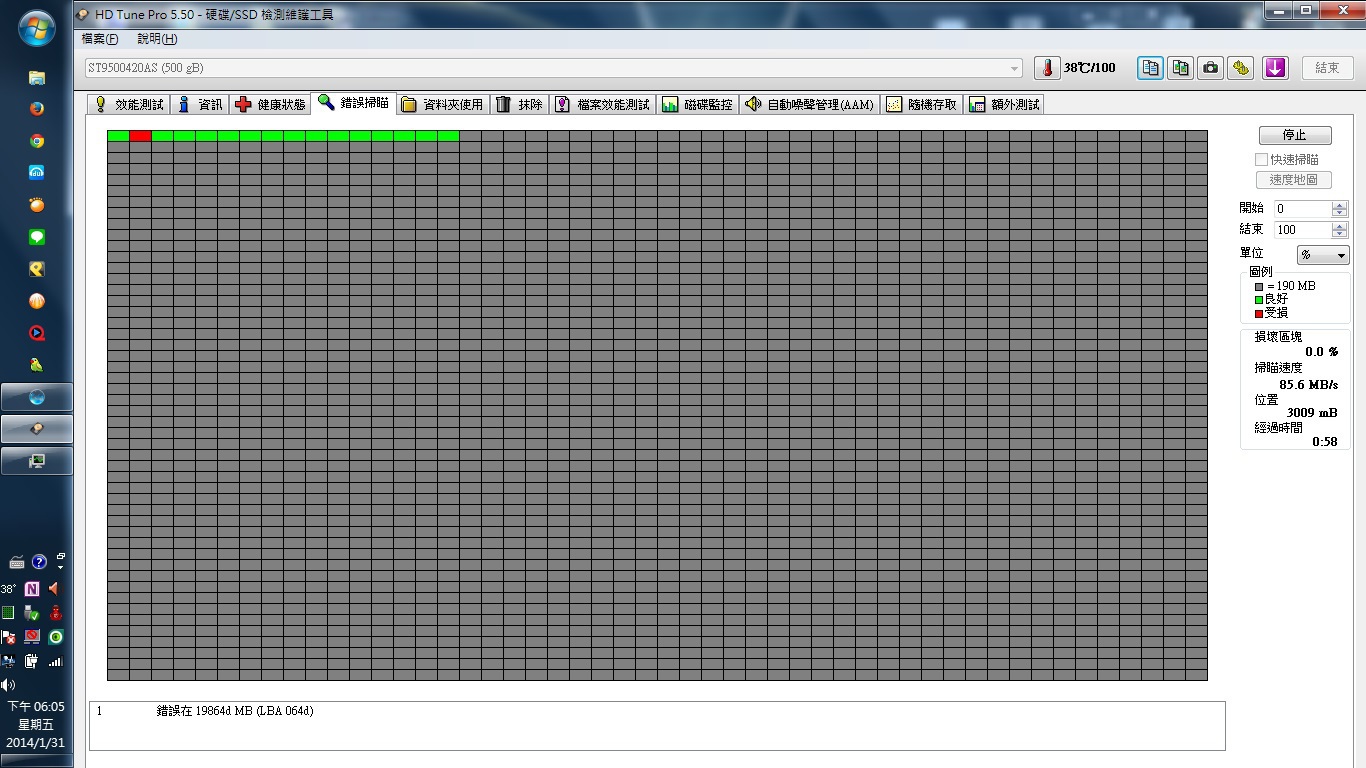Open the drive selection dropdown ST9500420AS
Viewport: 1366px width, 768px height.
coord(554,68)
